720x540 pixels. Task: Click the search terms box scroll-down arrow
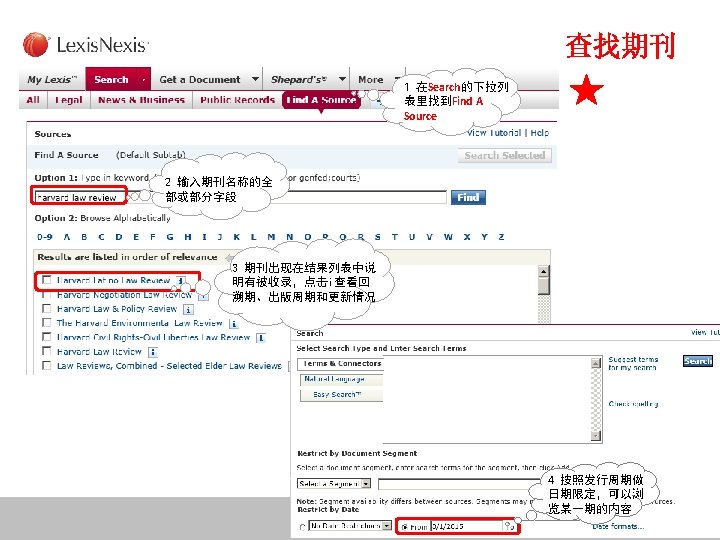point(596,436)
